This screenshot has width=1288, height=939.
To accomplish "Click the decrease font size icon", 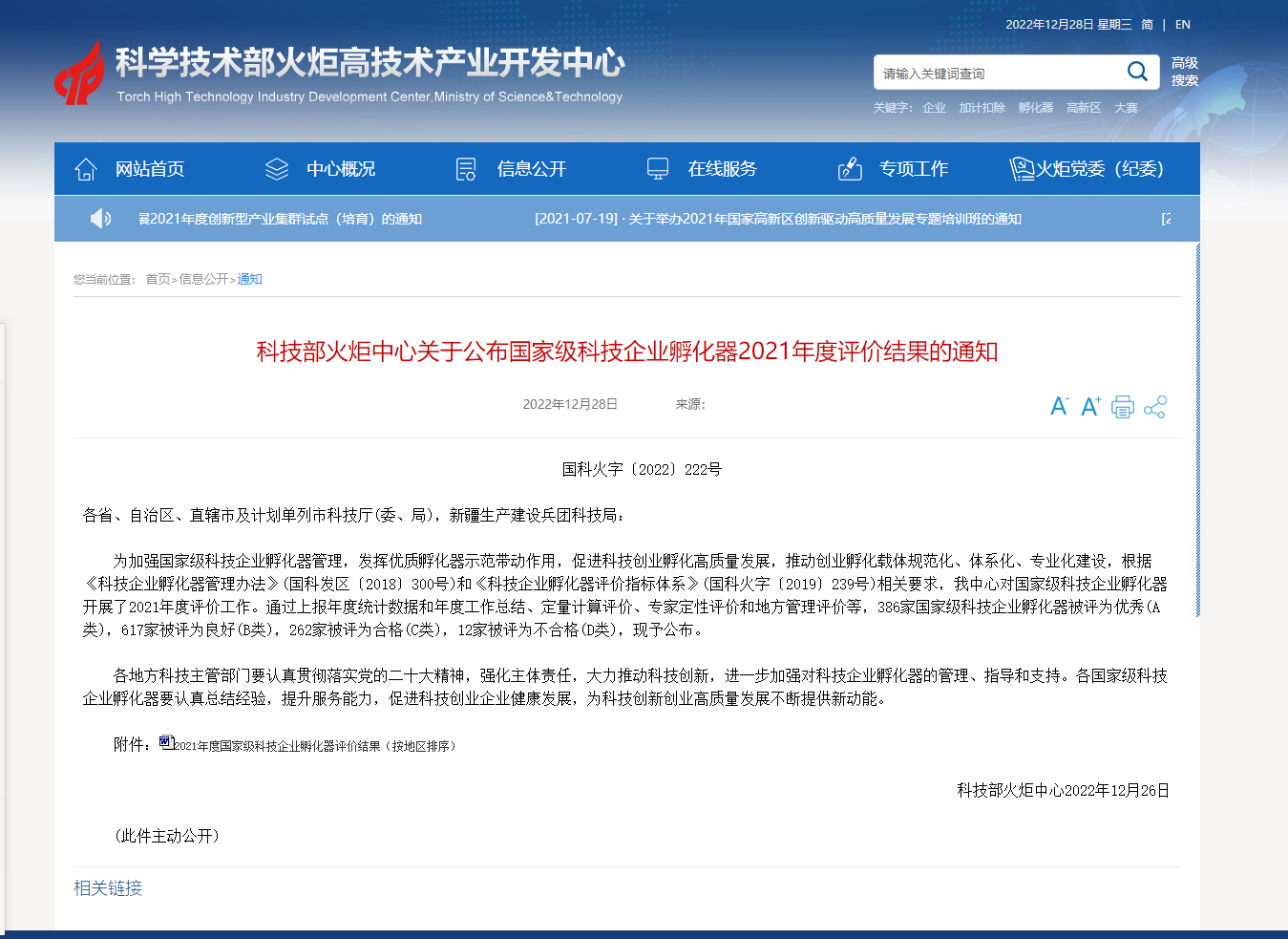I will [x=1059, y=407].
